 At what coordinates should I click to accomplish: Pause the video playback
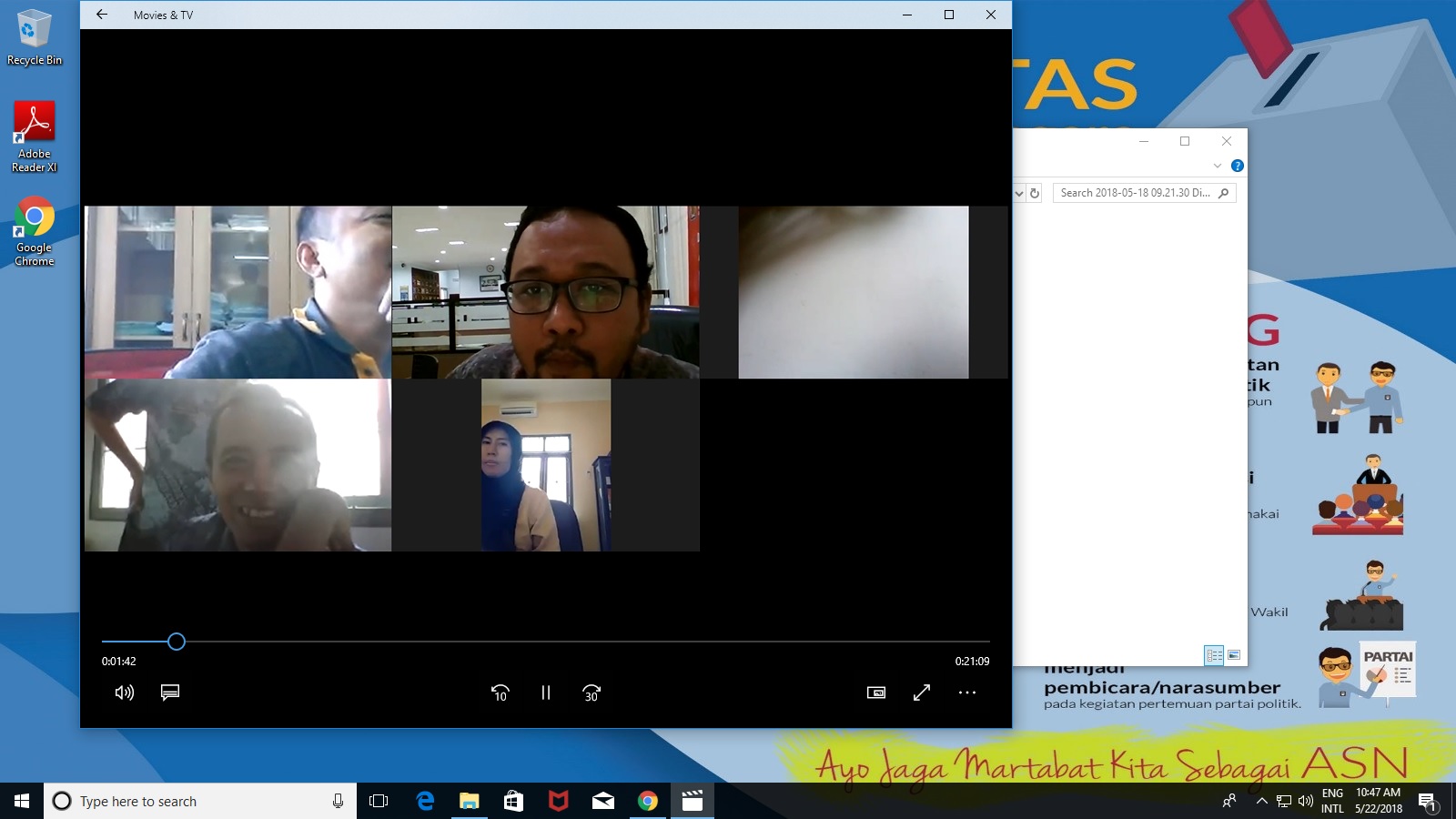546,693
